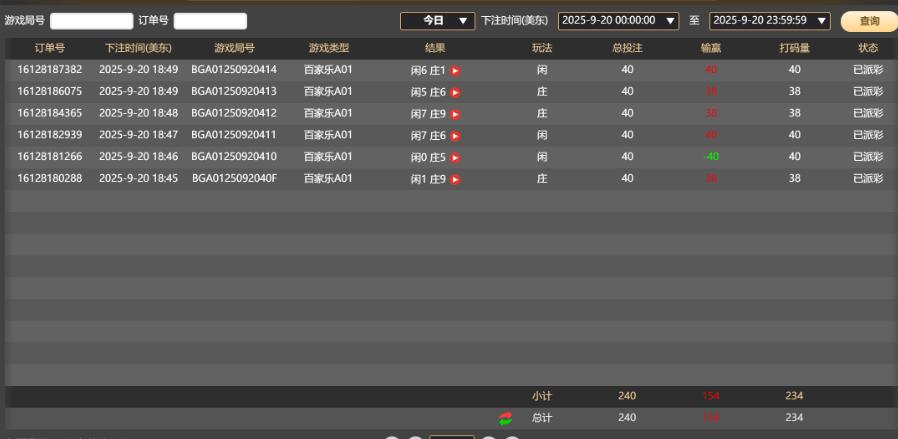
Task: Click game round BGA01250920414
Action: coord(234,70)
